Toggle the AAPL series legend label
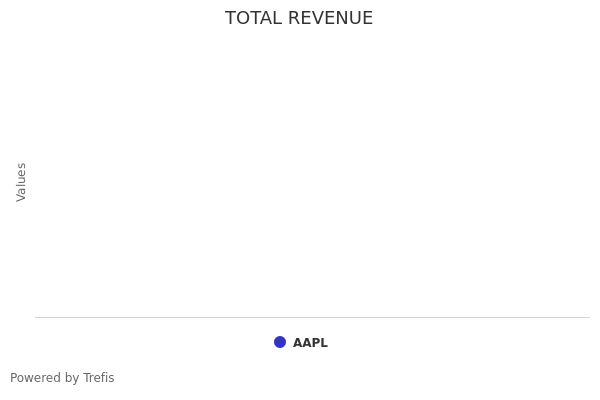The height and width of the screenshot is (400, 600). (310, 343)
